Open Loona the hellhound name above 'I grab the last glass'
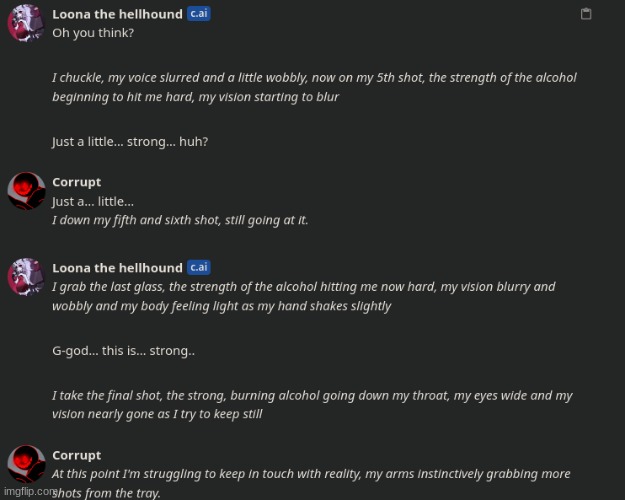625x500 pixels. [x=117, y=268]
